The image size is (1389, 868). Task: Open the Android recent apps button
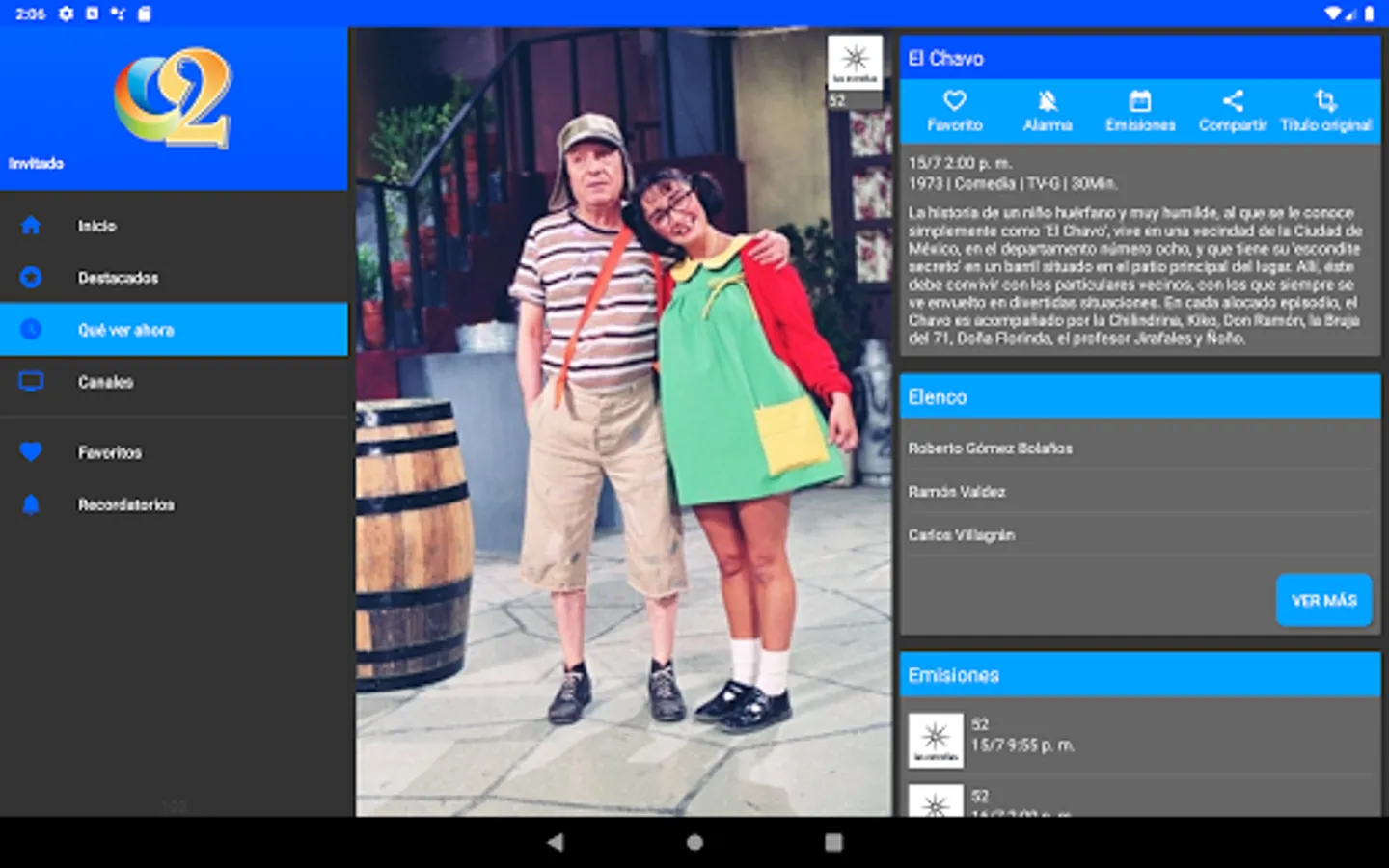tap(833, 842)
